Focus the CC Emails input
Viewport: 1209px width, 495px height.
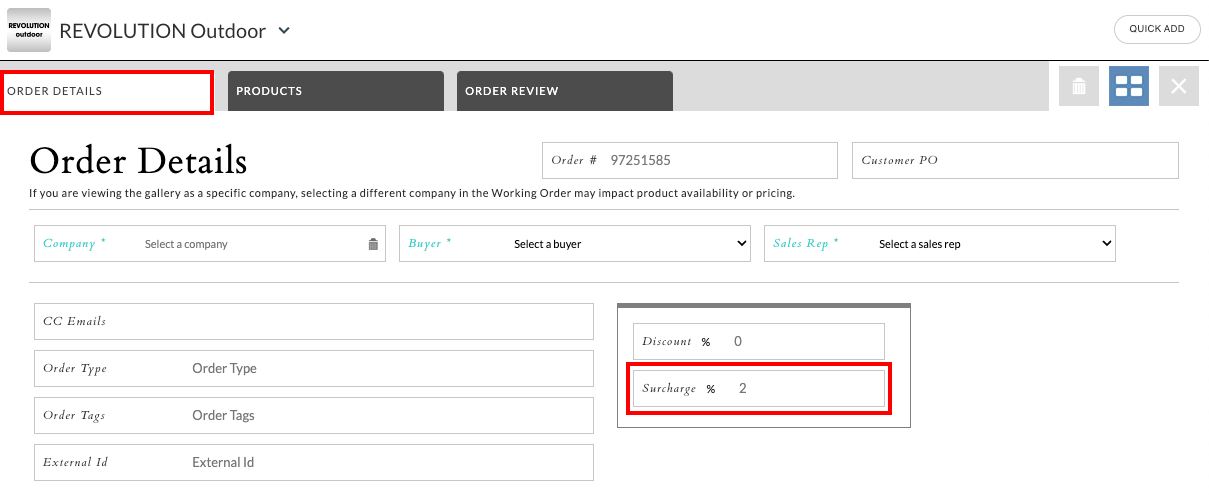[314, 321]
